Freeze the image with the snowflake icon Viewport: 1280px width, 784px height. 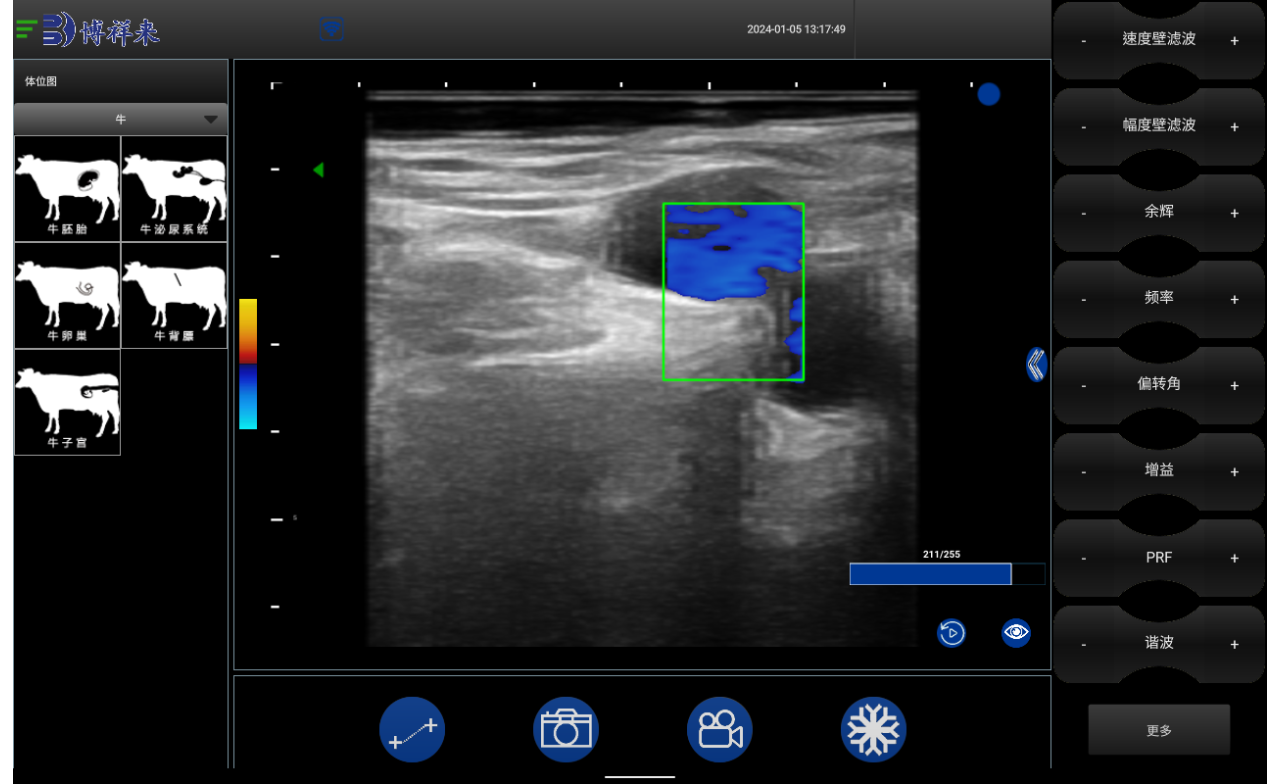873,730
